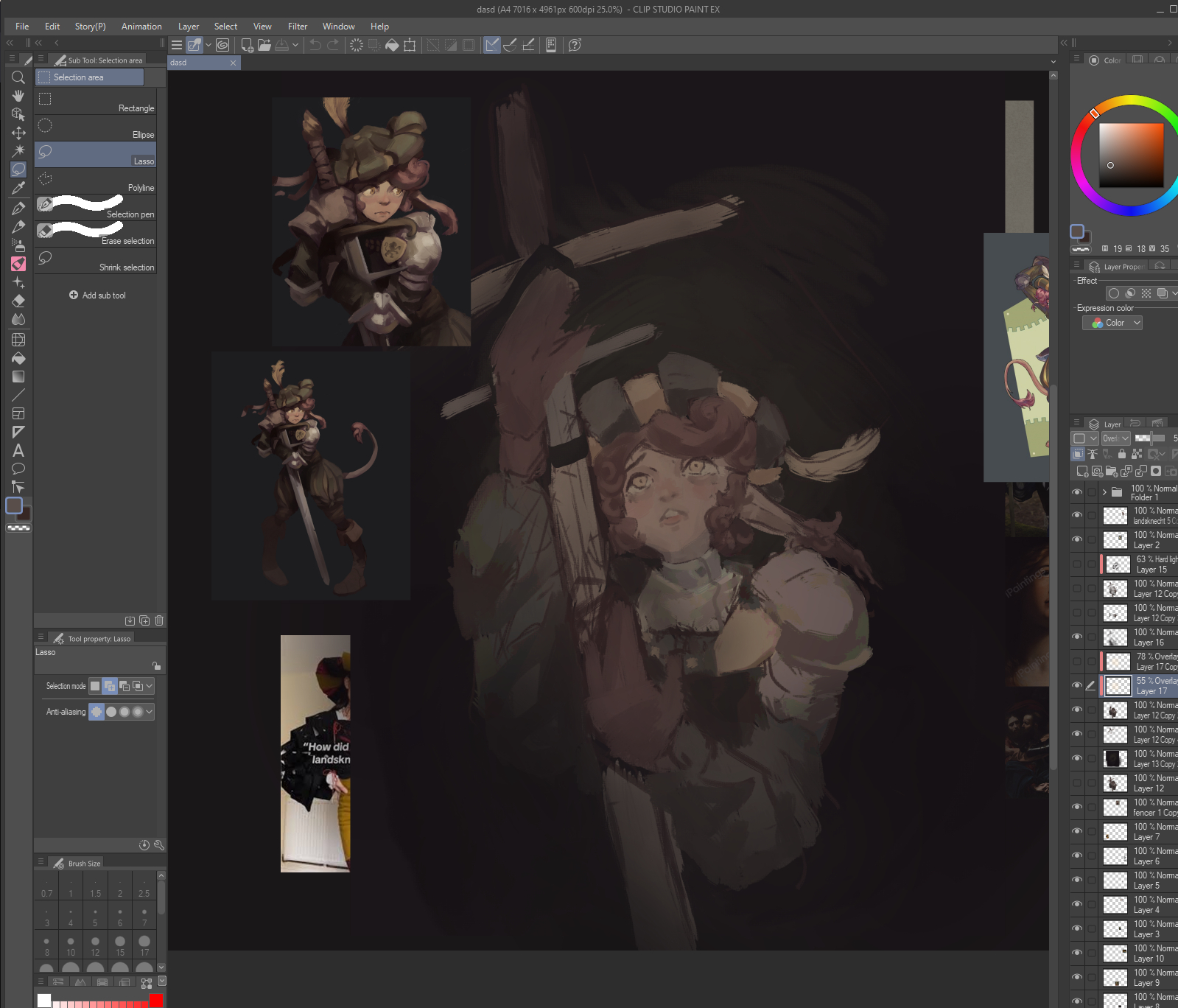Open the blending mode Overlay dropdown
The image size is (1178, 1008).
1116,438
